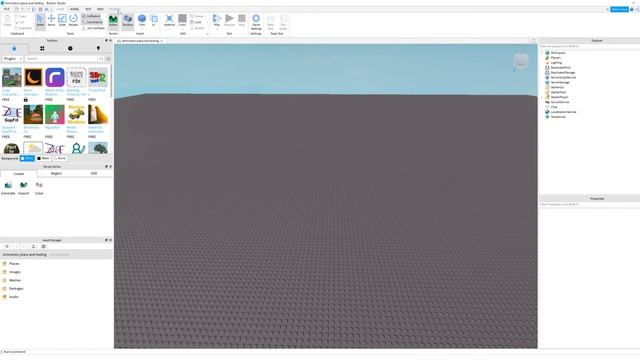The image size is (640, 360).
Task: Open Toolbox Creations lightbulb tab
Action: 98,48
